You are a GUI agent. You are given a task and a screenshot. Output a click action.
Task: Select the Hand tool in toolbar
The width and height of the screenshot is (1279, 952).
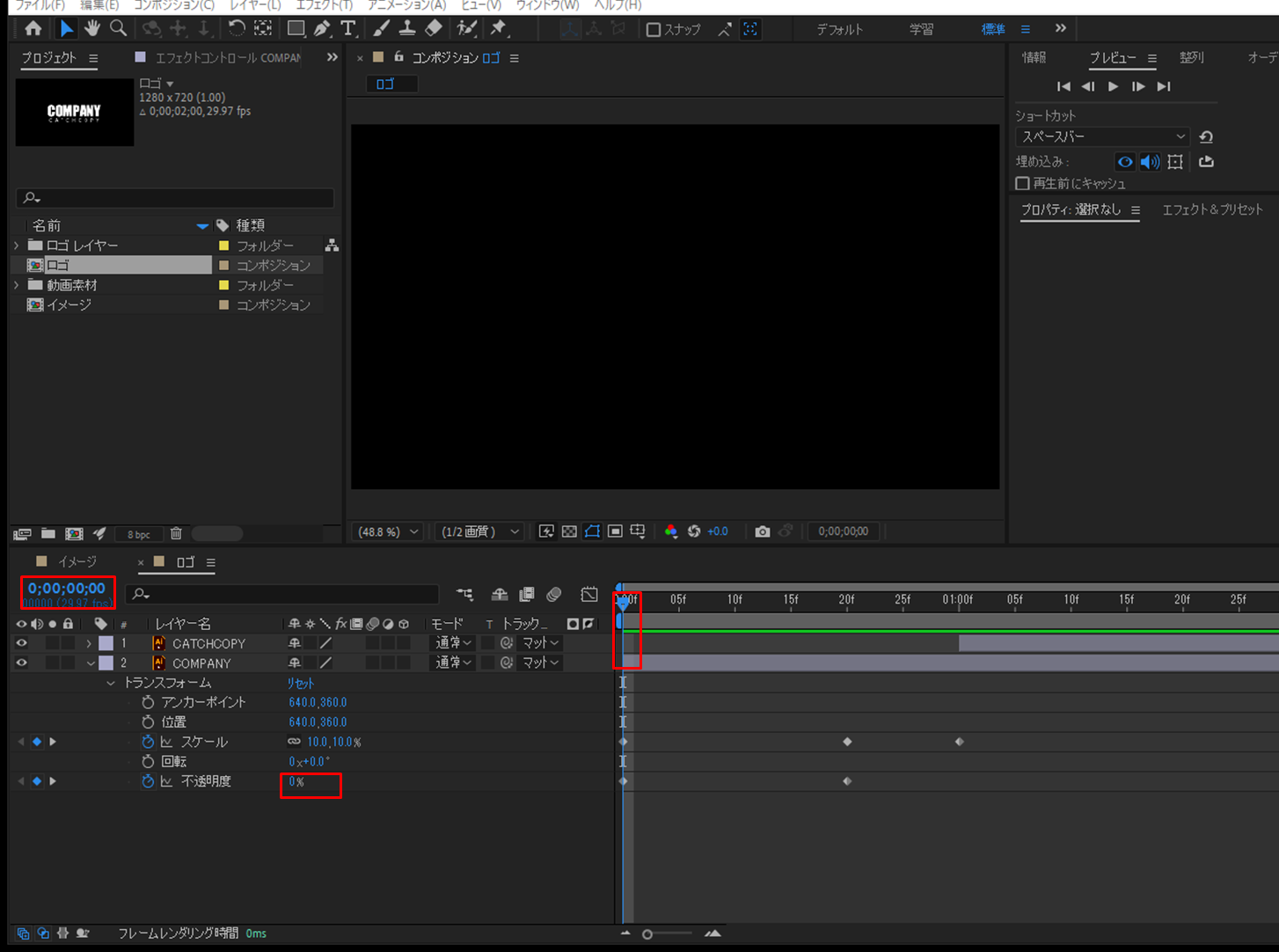(92, 28)
